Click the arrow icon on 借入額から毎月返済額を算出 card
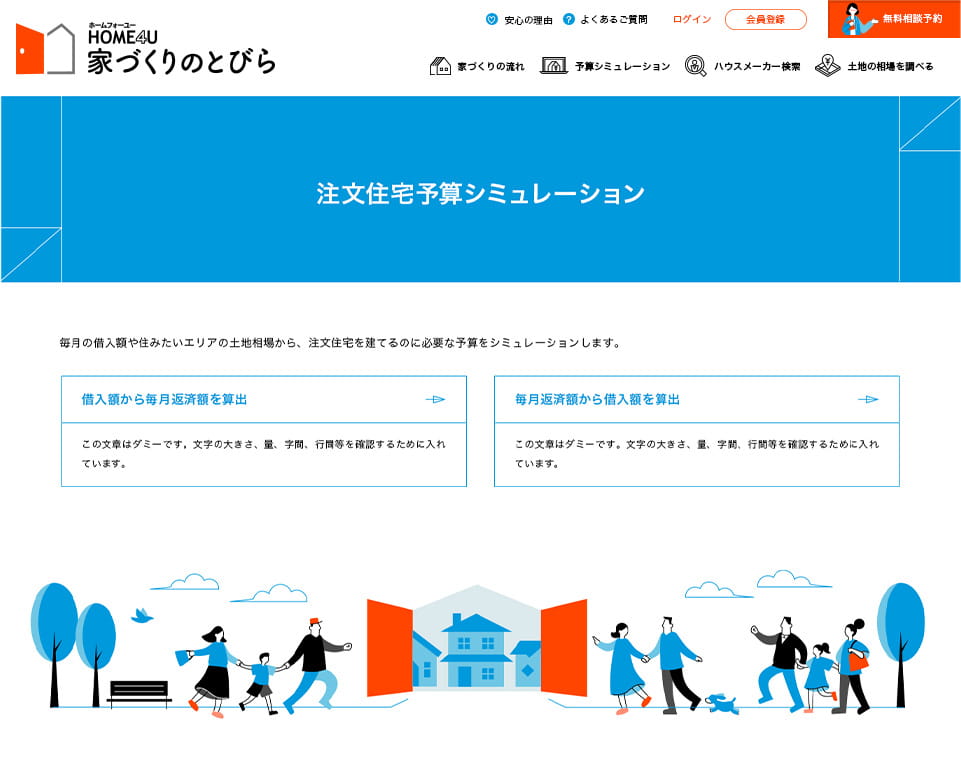This screenshot has width=961, height=759. [x=435, y=400]
